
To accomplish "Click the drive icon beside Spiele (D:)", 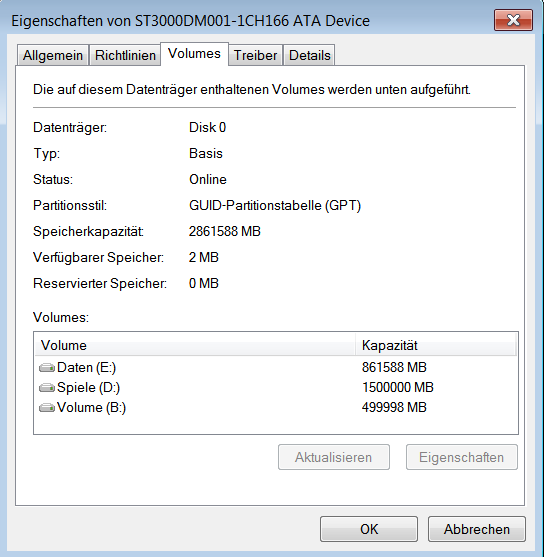I will click(x=47, y=388).
